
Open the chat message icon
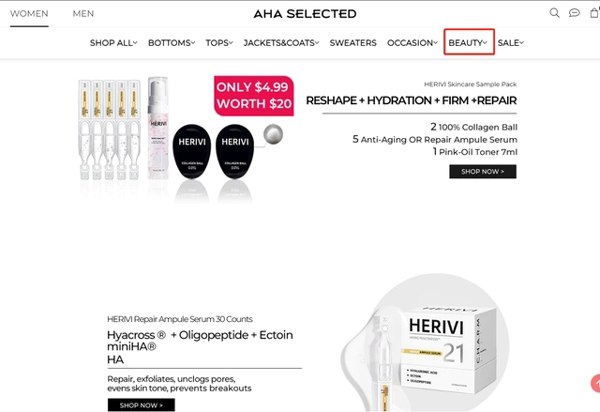[x=574, y=13]
